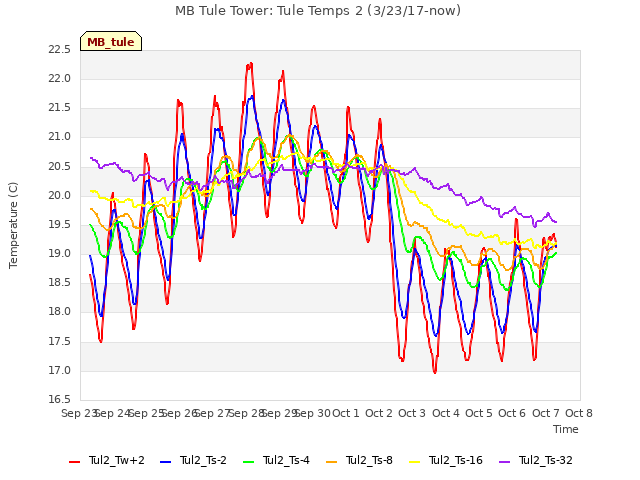640x480 pixels.
Task: Click the orange Tul2_Ts-8 legend color marker
Action: tap(331, 462)
